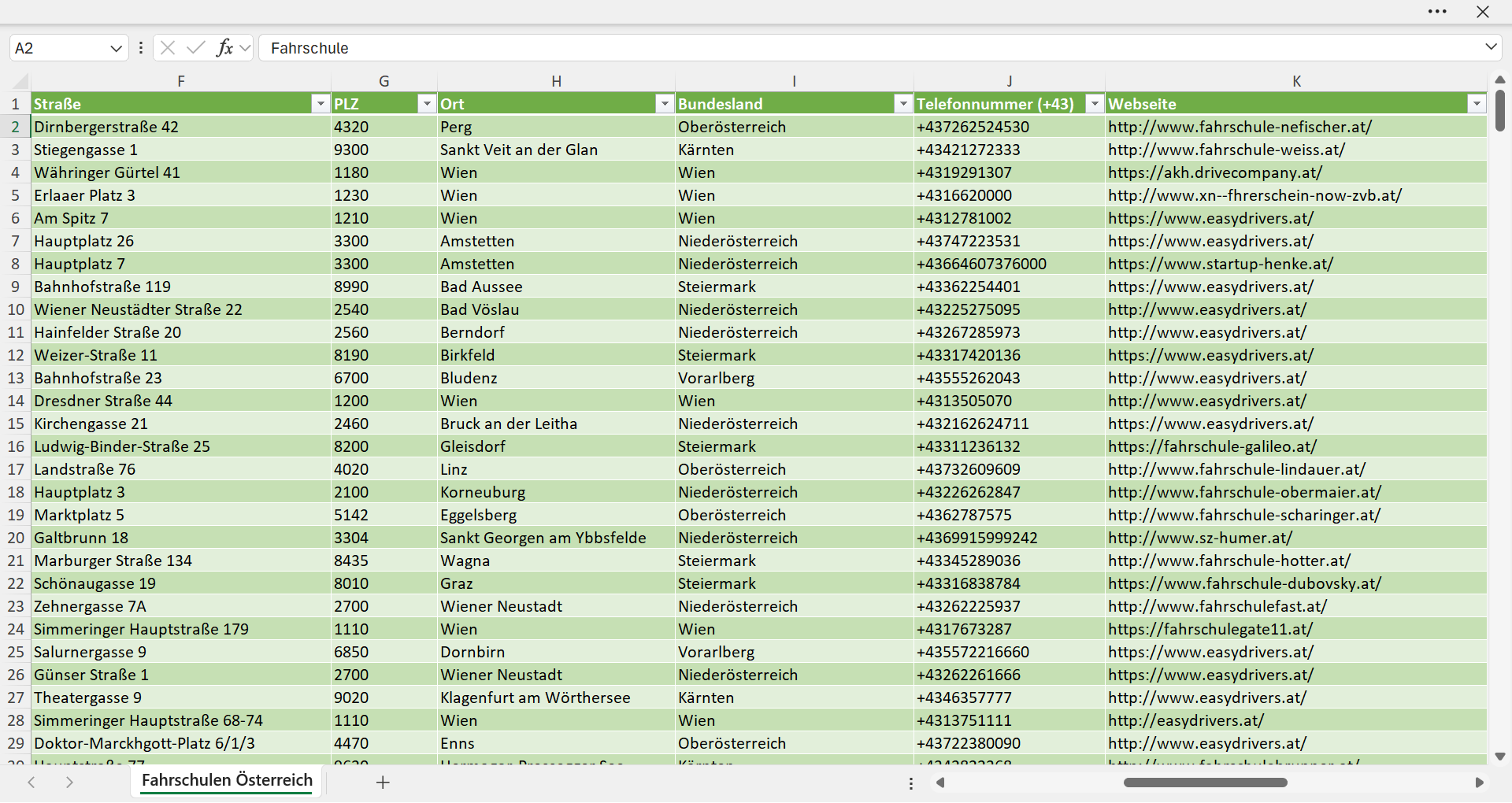Select column F header
This screenshot has width=1512, height=803.
point(181,81)
